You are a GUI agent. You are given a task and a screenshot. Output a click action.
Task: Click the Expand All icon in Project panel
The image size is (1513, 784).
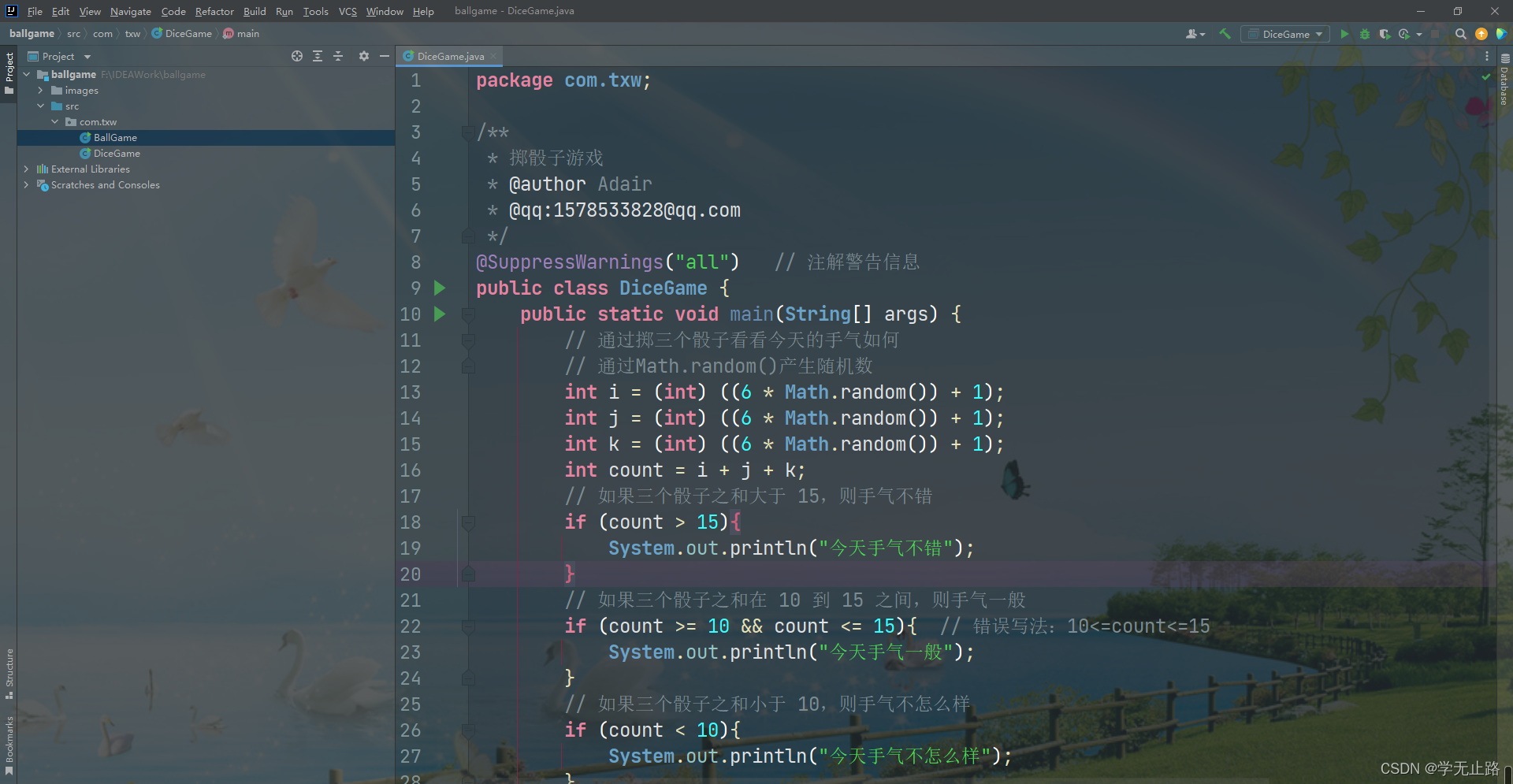click(318, 56)
